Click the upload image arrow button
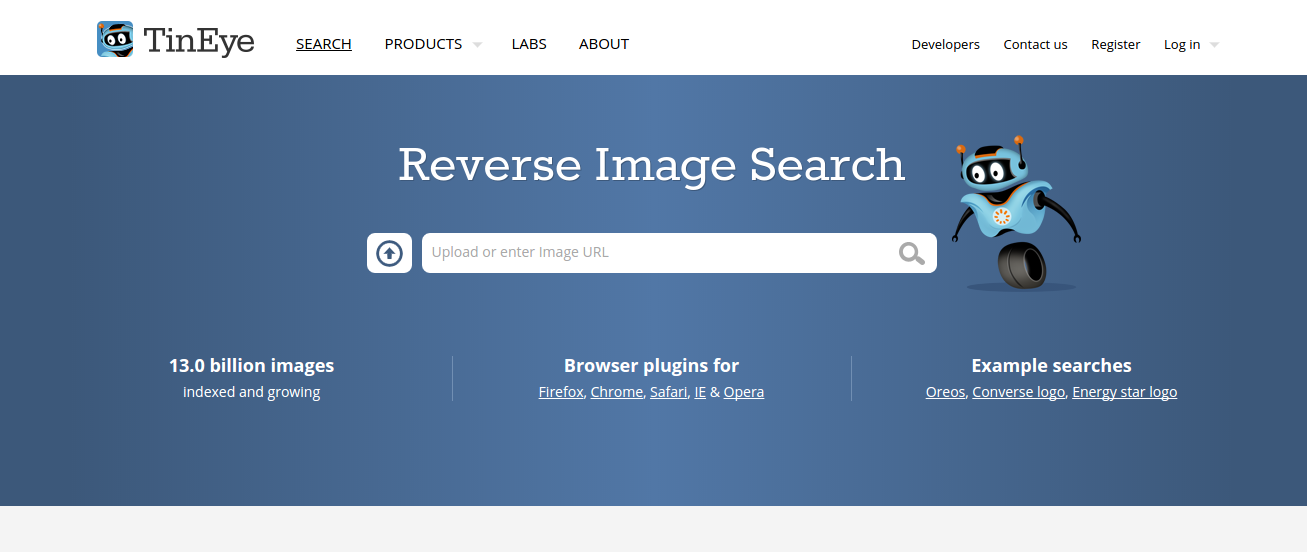 [389, 253]
